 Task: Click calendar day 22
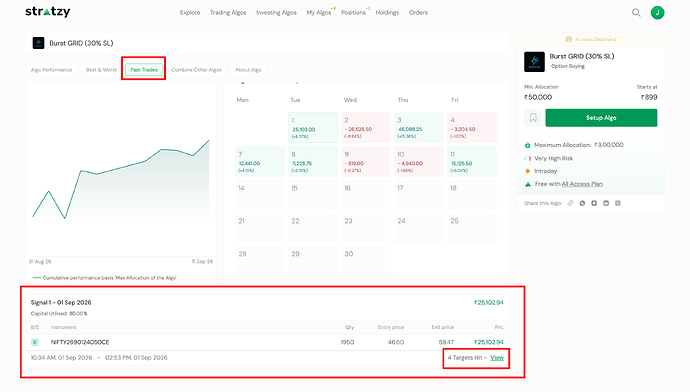(x=313, y=228)
